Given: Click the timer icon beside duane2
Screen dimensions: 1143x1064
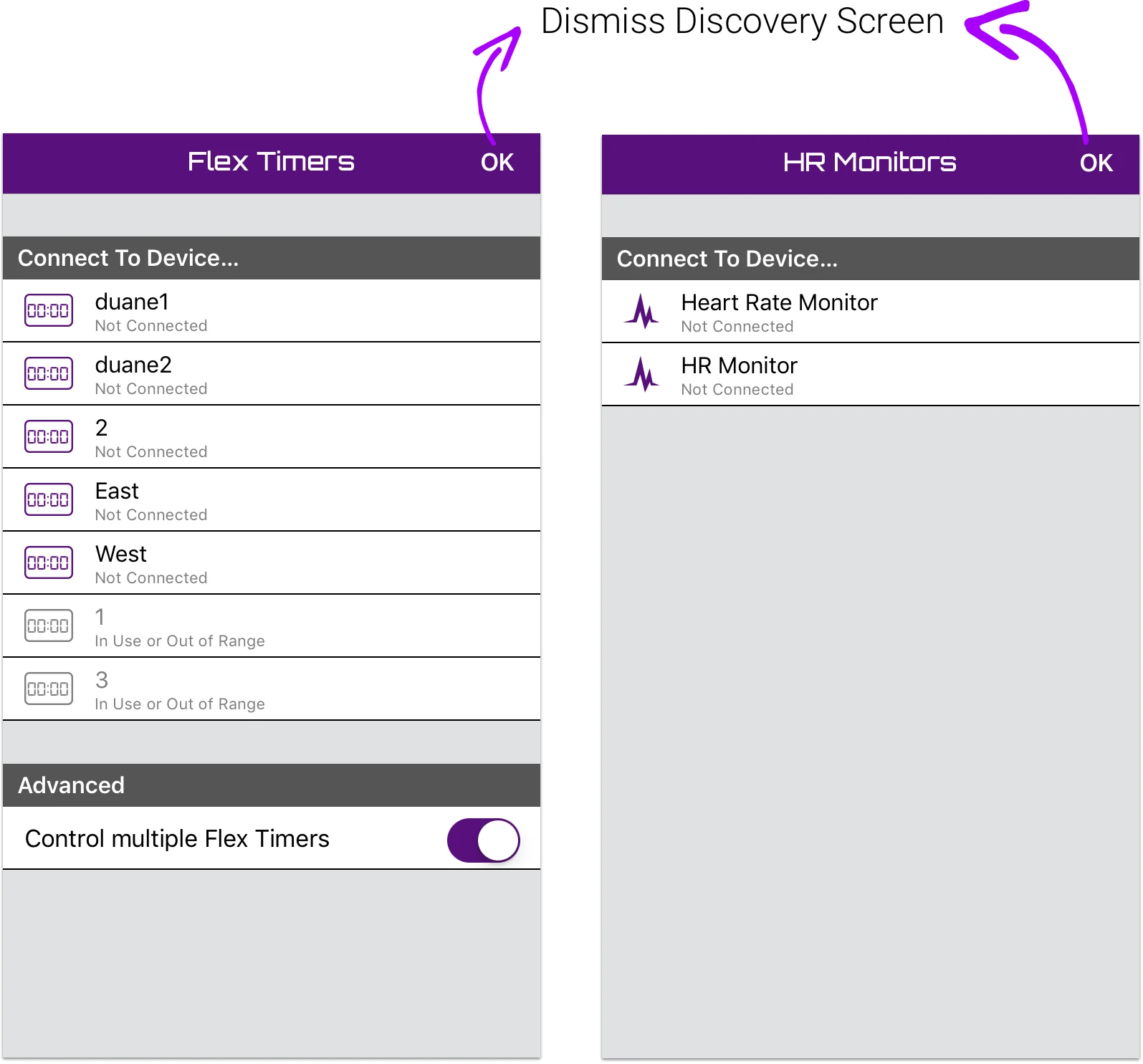Looking at the screenshot, I should (x=49, y=373).
